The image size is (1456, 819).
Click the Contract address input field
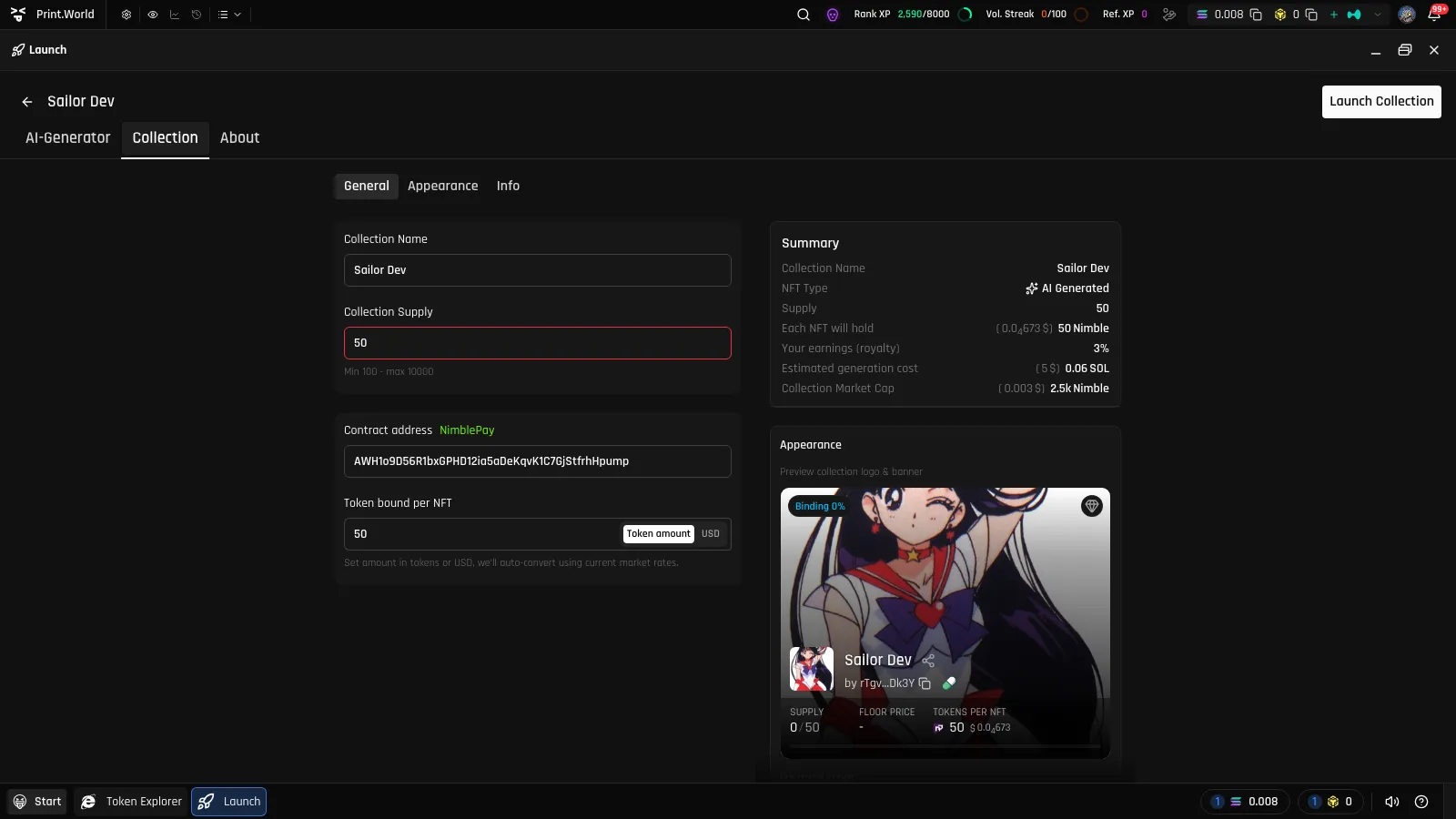click(537, 461)
